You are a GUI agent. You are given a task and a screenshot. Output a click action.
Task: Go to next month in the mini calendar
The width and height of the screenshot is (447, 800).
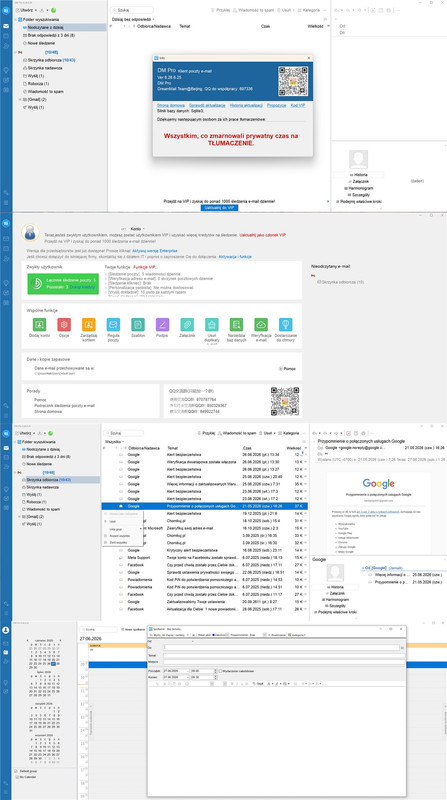tap(62, 640)
